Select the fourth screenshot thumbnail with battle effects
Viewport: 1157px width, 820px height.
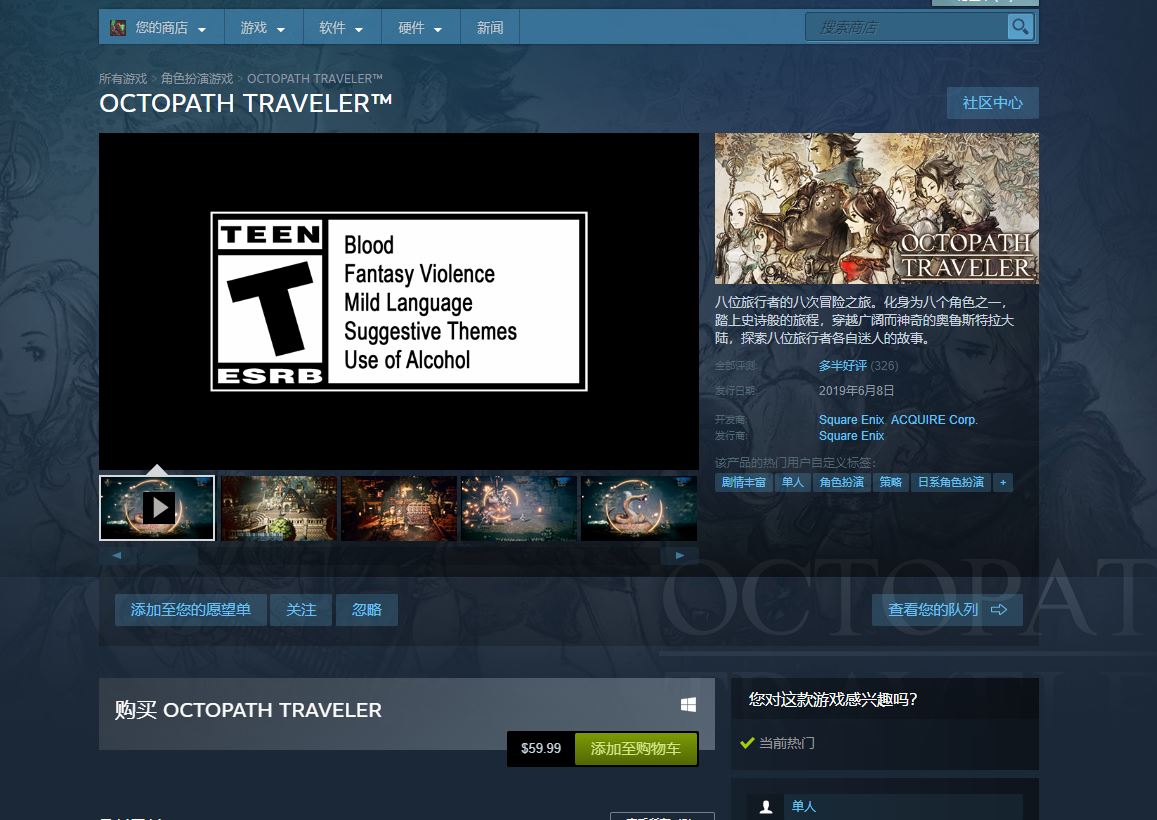tap(519, 508)
